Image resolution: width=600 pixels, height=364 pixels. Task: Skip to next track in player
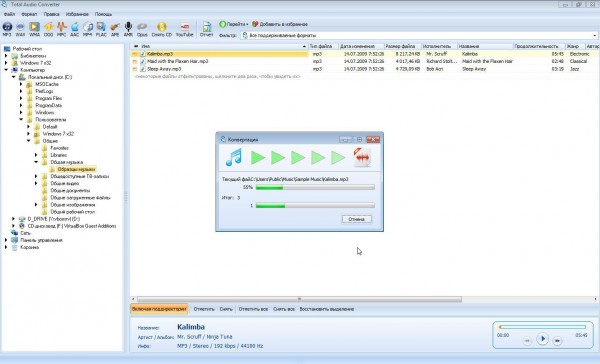tap(557, 340)
